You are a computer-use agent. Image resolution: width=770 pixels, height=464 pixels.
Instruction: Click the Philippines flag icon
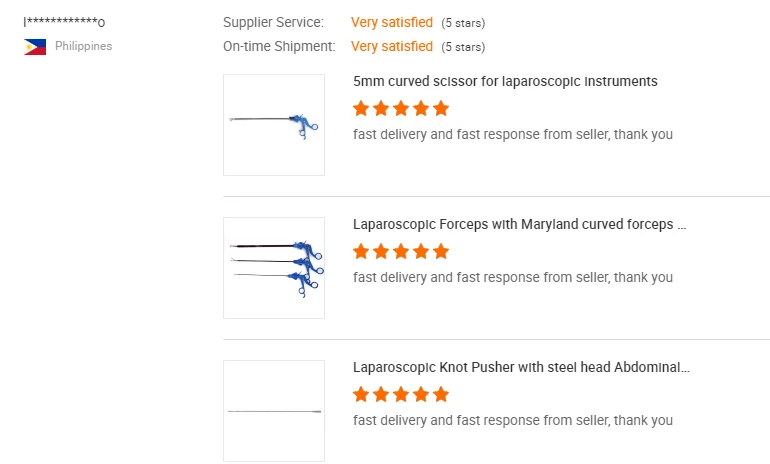click(35, 47)
